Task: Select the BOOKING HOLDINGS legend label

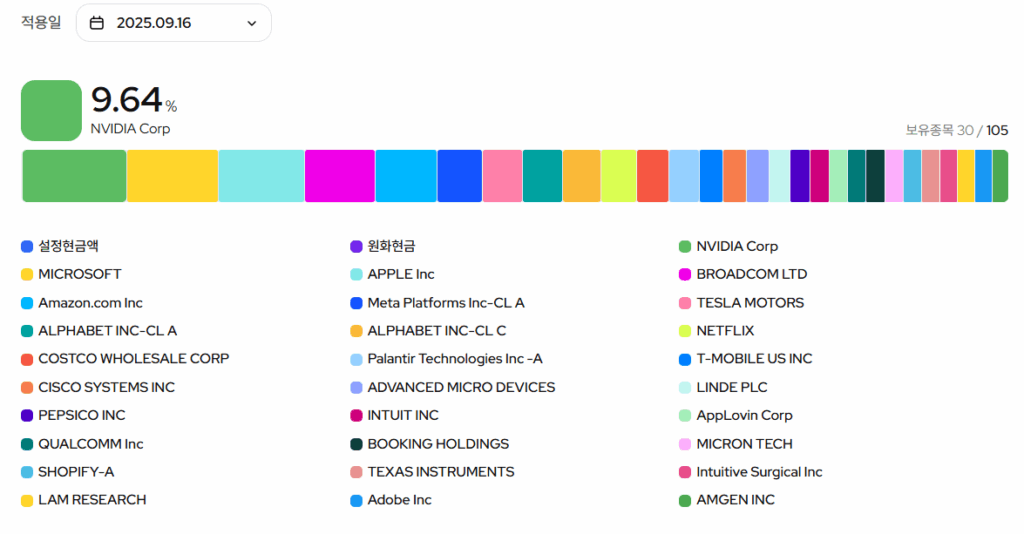Action: pos(438,444)
